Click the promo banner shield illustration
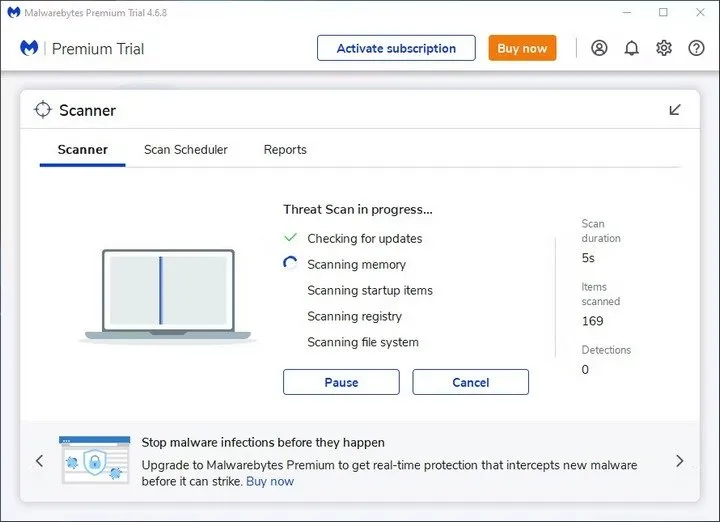The height and width of the screenshot is (522, 720). [94, 460]
